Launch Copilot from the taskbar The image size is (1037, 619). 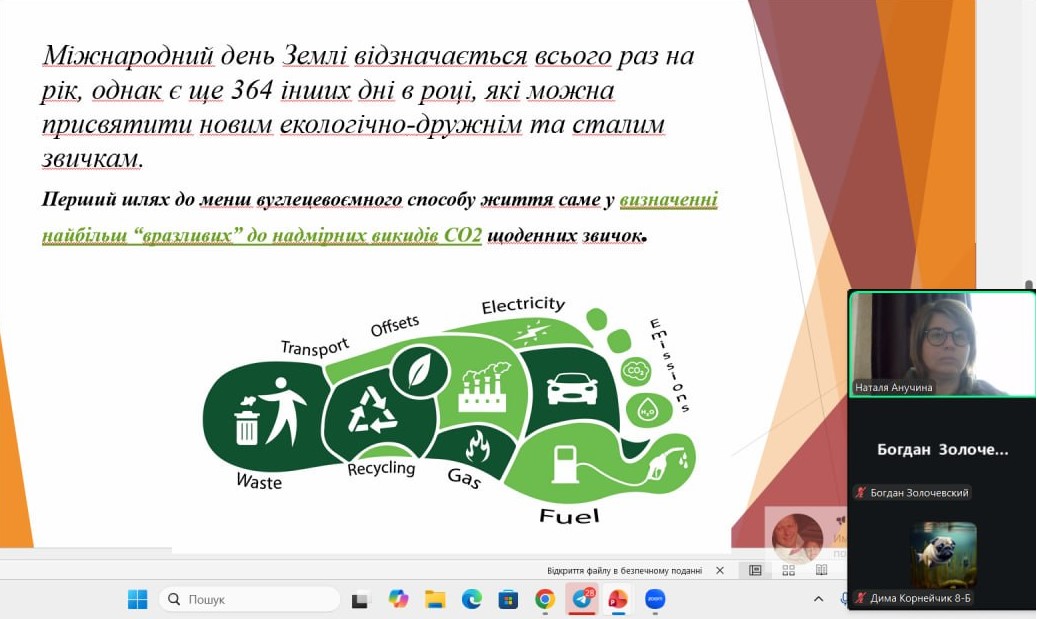point(398,599)
